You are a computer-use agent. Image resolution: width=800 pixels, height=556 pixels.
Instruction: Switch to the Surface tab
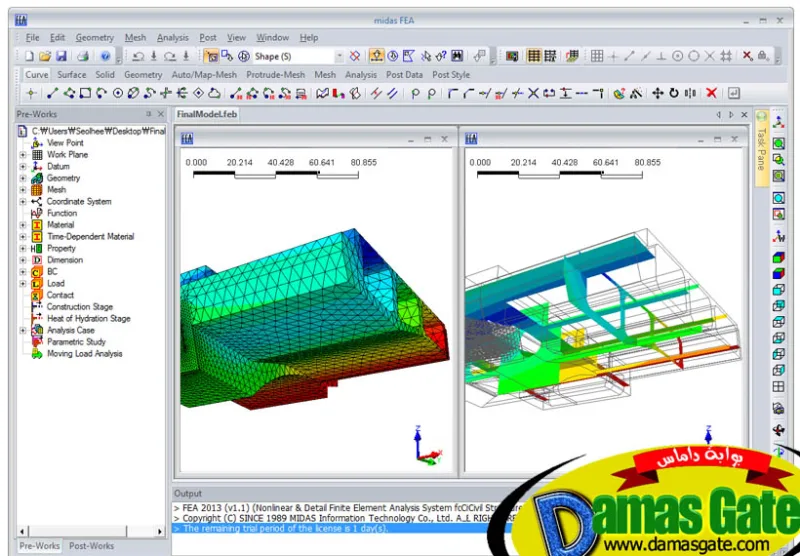(x=71, y=75)
